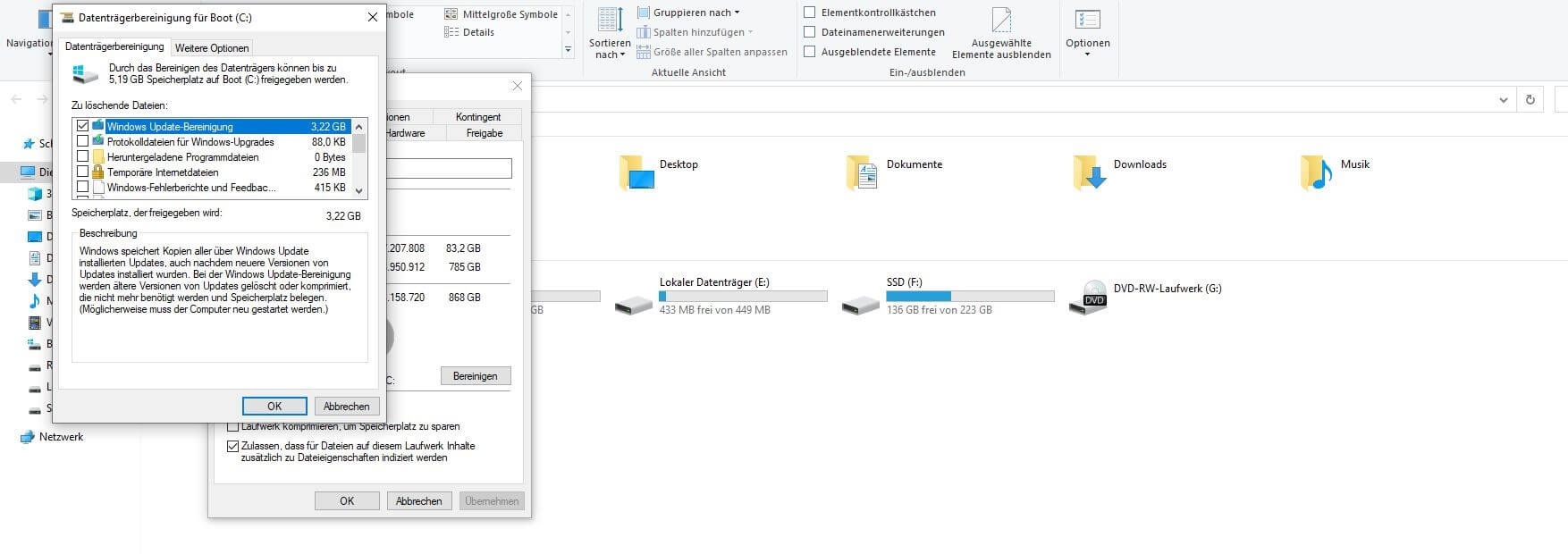Click the Lokaler Datenträger (E:) capacity bar
The height and width of the screenshot is (554, 1568).
(743, 296)
